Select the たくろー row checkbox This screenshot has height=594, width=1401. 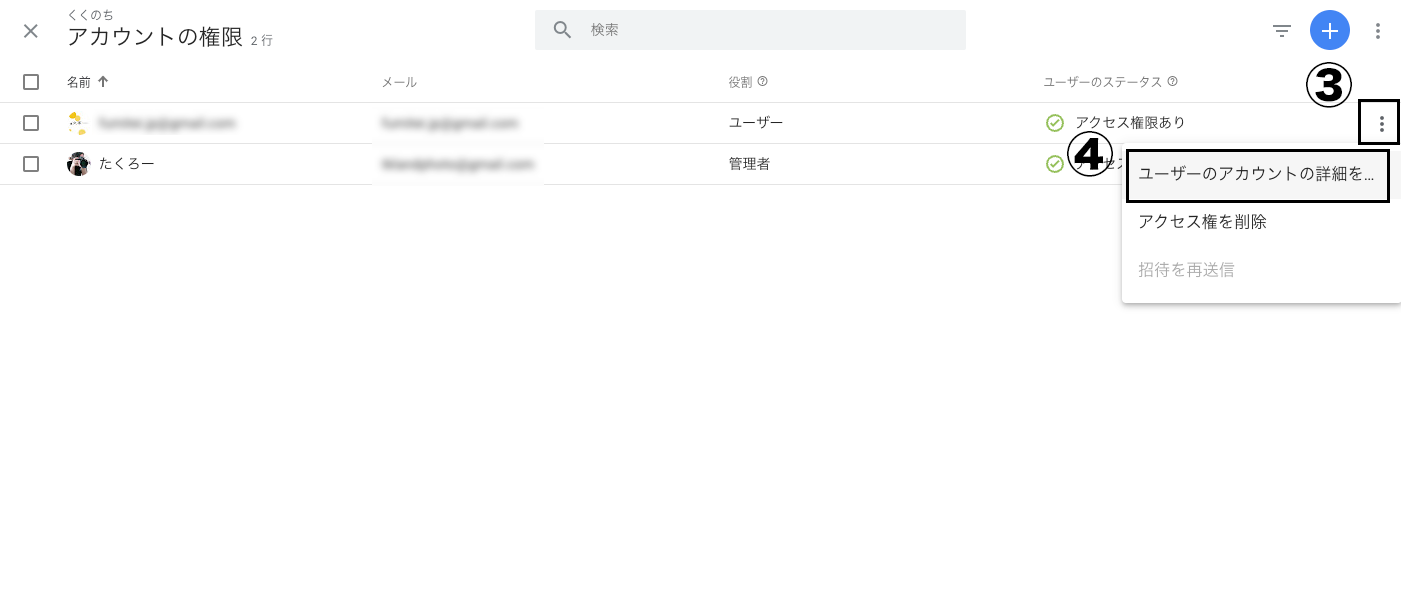click(31, 164)
